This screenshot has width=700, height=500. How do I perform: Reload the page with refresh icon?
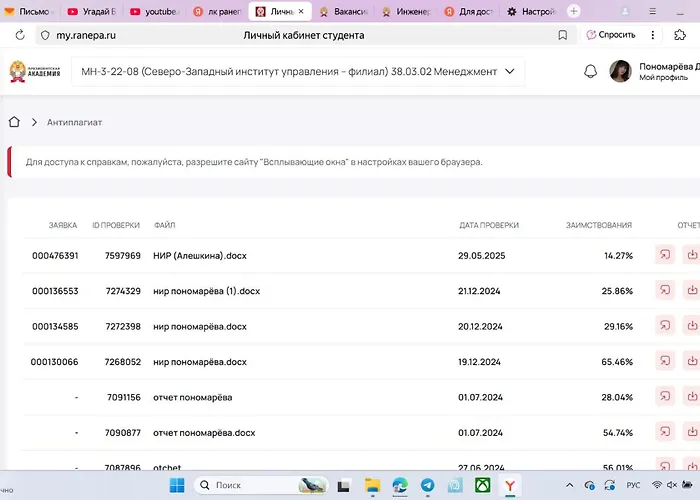click(20, 35)
